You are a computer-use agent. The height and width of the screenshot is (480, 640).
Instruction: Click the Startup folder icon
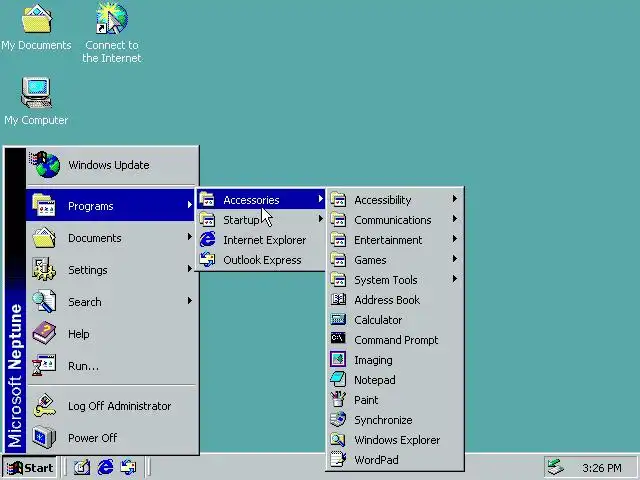coord(207,220)
